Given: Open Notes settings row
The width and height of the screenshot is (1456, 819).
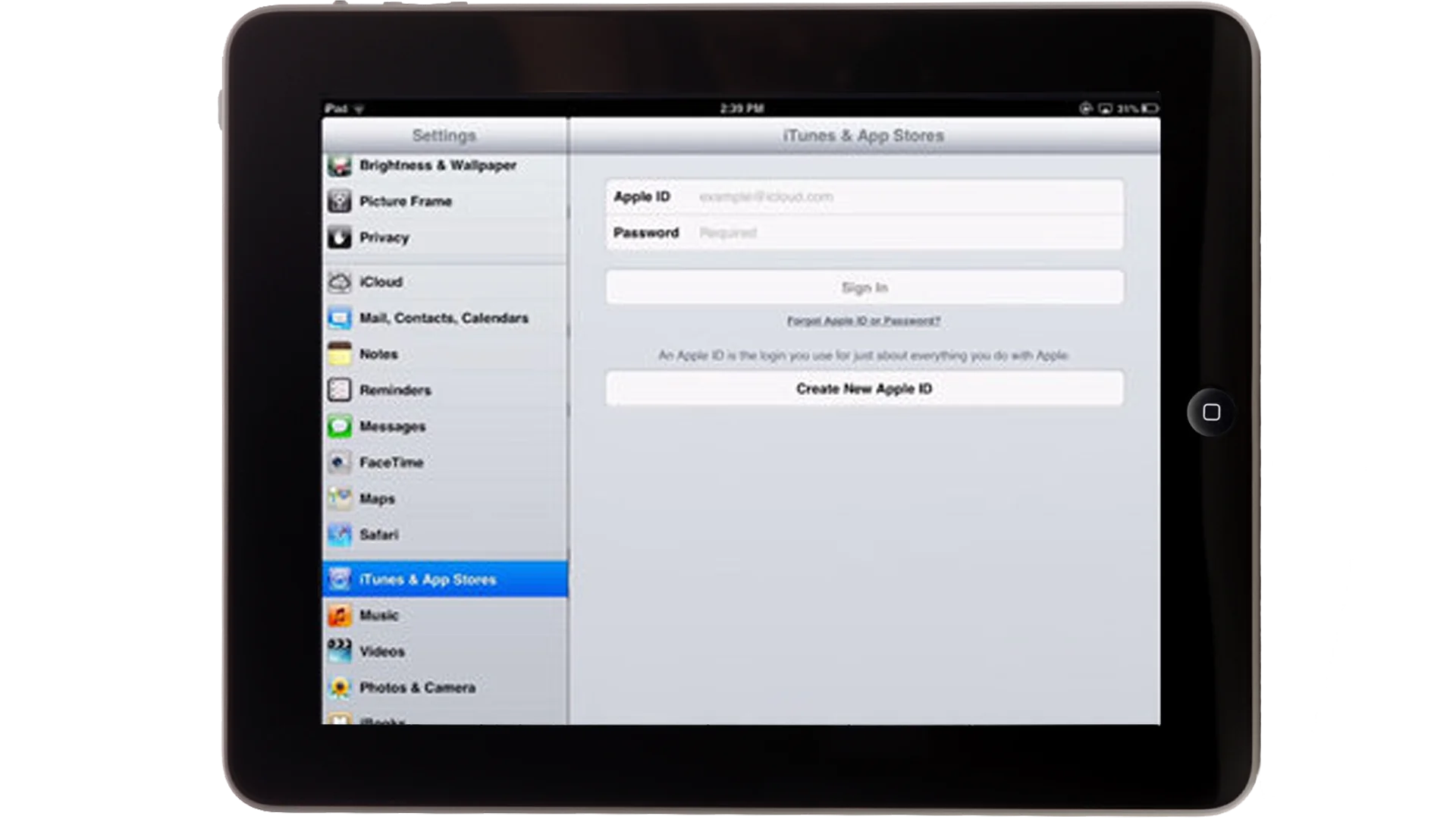Looking at the screenshot, I should (x=445, y=354).
